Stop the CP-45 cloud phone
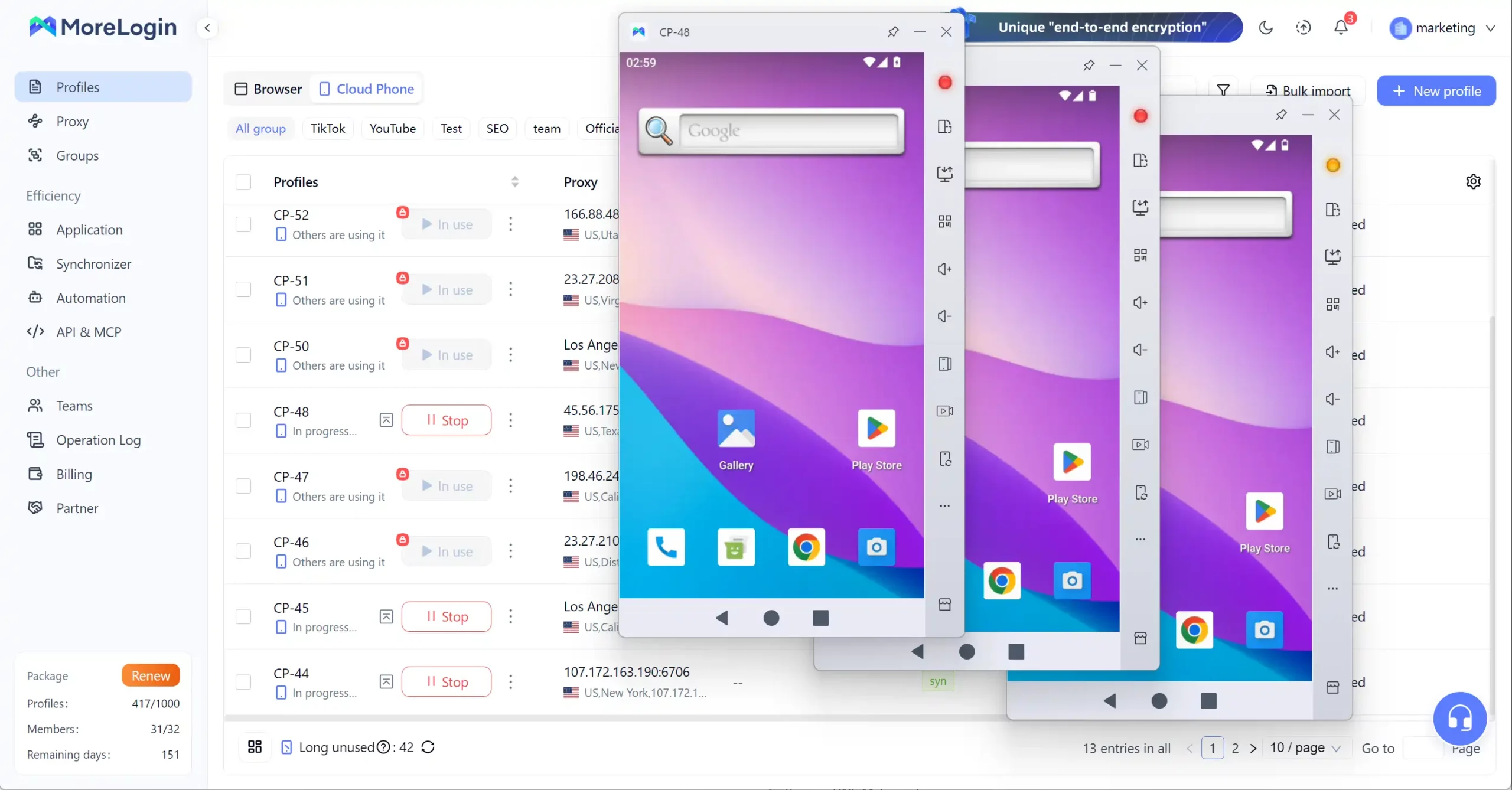1512x790 pixels. (x=447, y=616)
